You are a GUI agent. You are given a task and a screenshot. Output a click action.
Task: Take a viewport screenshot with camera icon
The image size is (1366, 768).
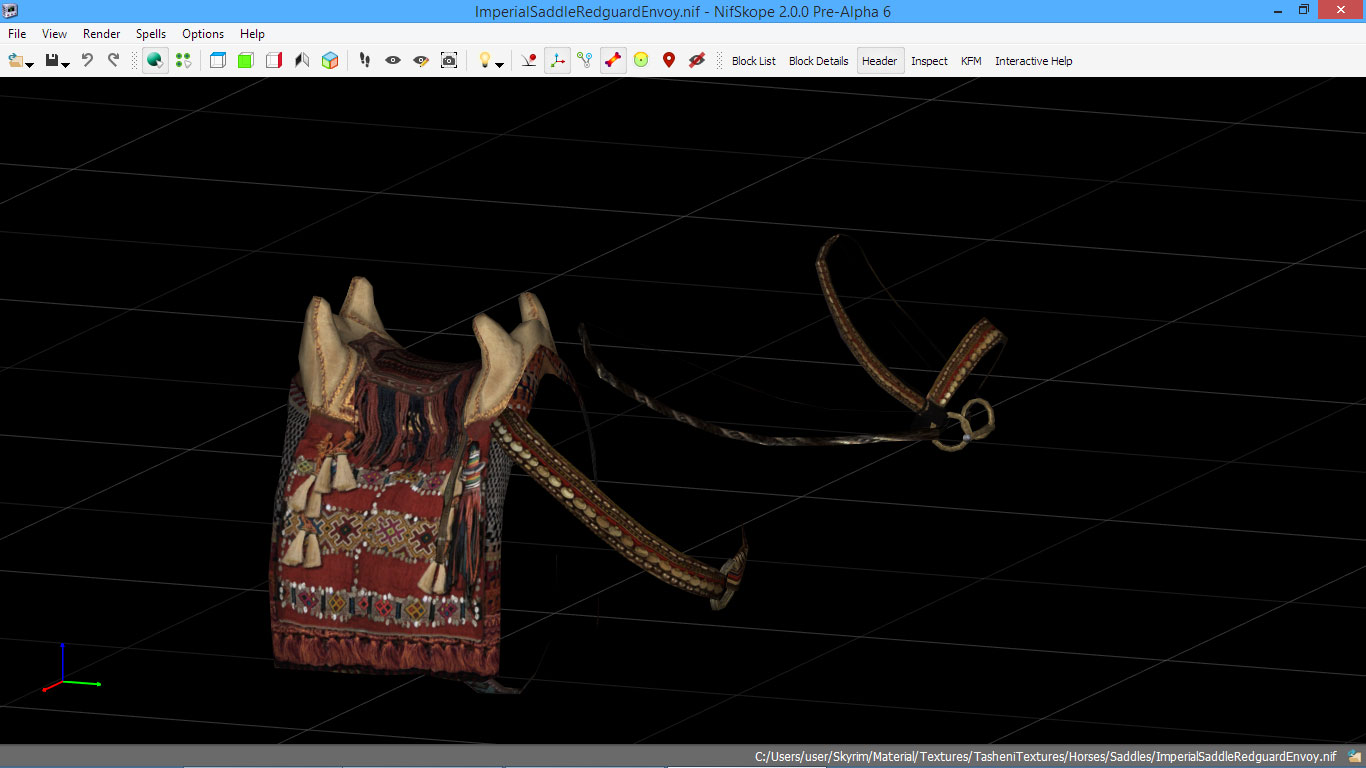point(449,61)
